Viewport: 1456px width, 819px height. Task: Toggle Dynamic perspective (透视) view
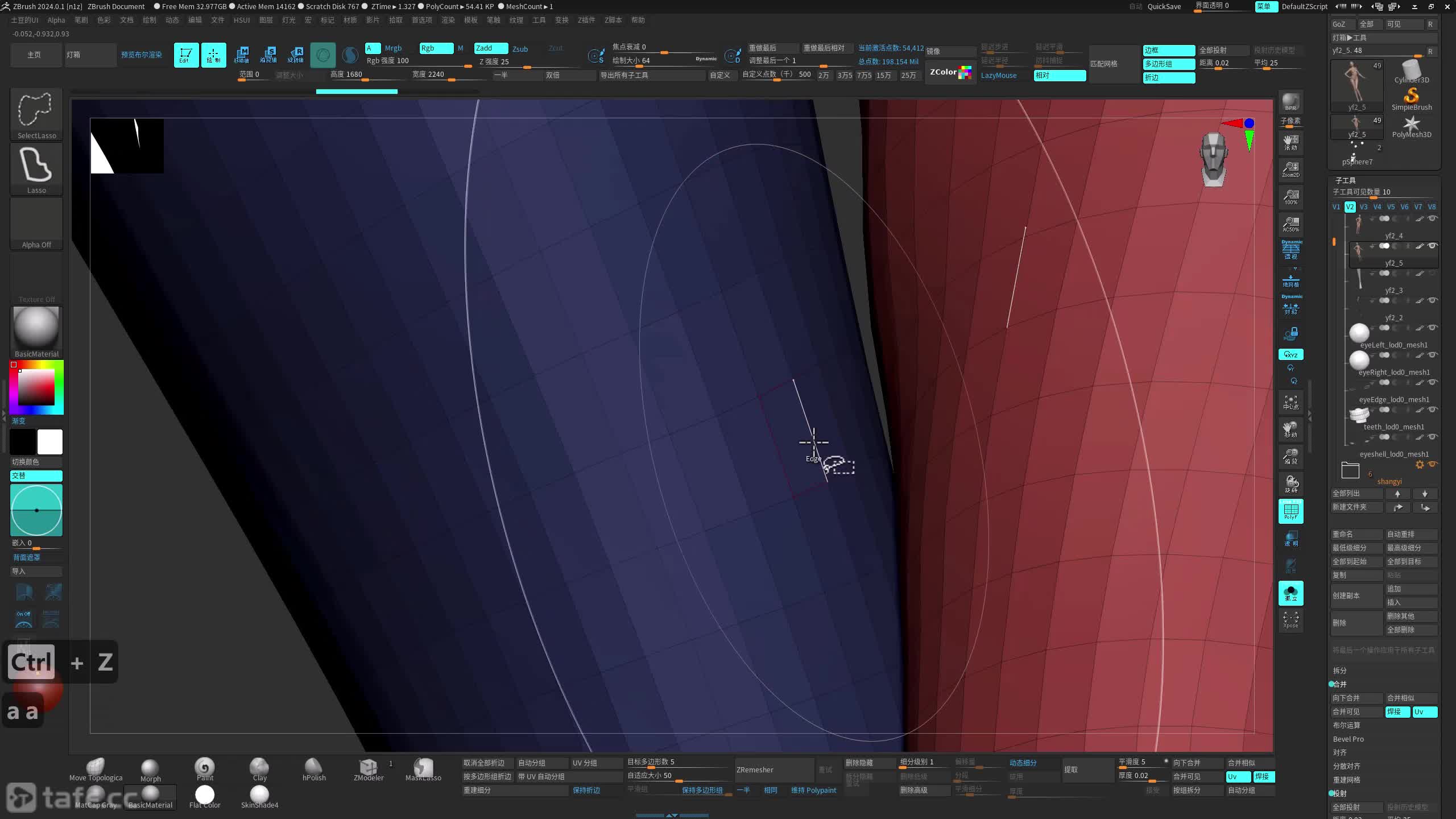click(x=1291, y=250)
